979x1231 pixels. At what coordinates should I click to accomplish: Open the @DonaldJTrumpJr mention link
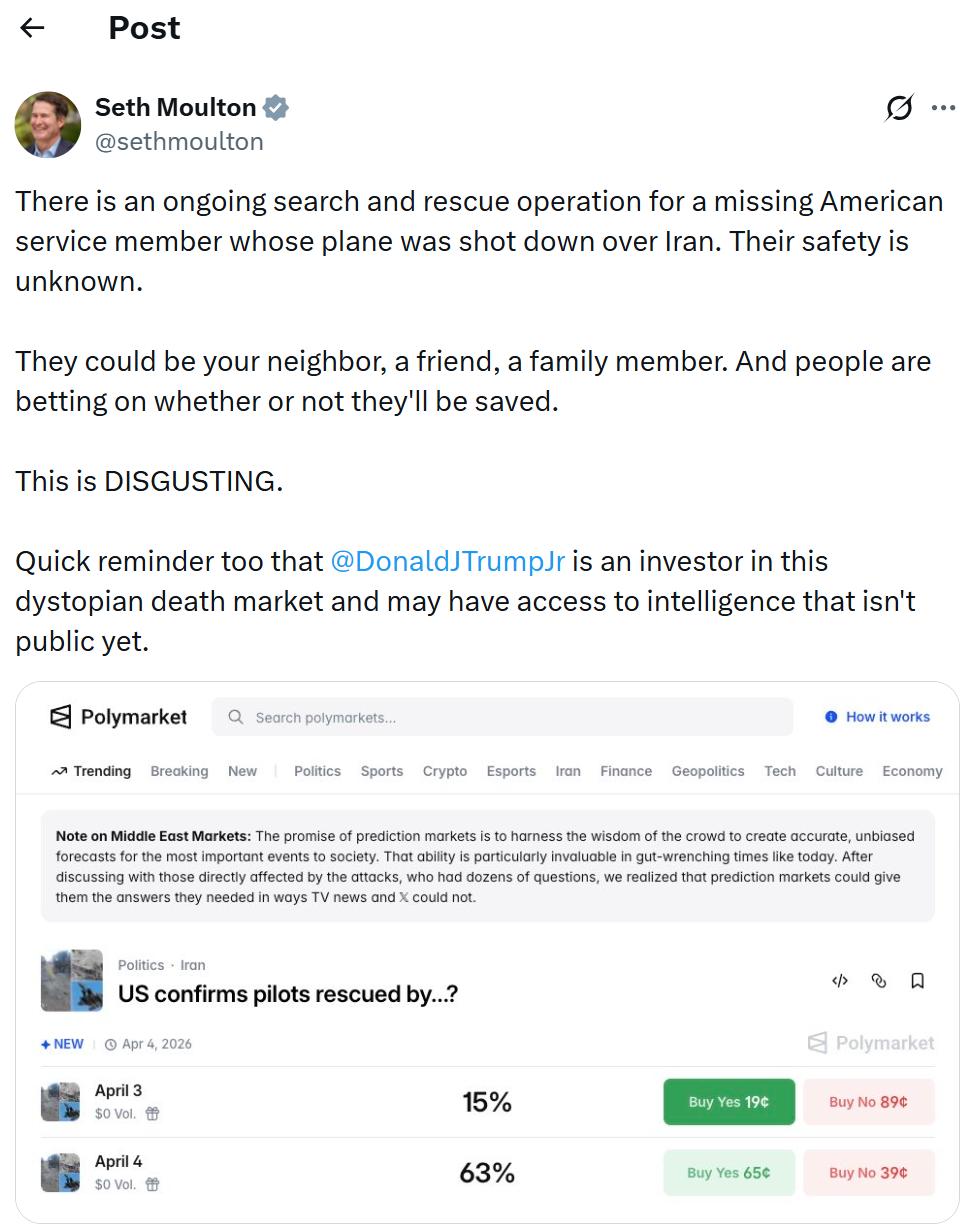click(447, 561)
